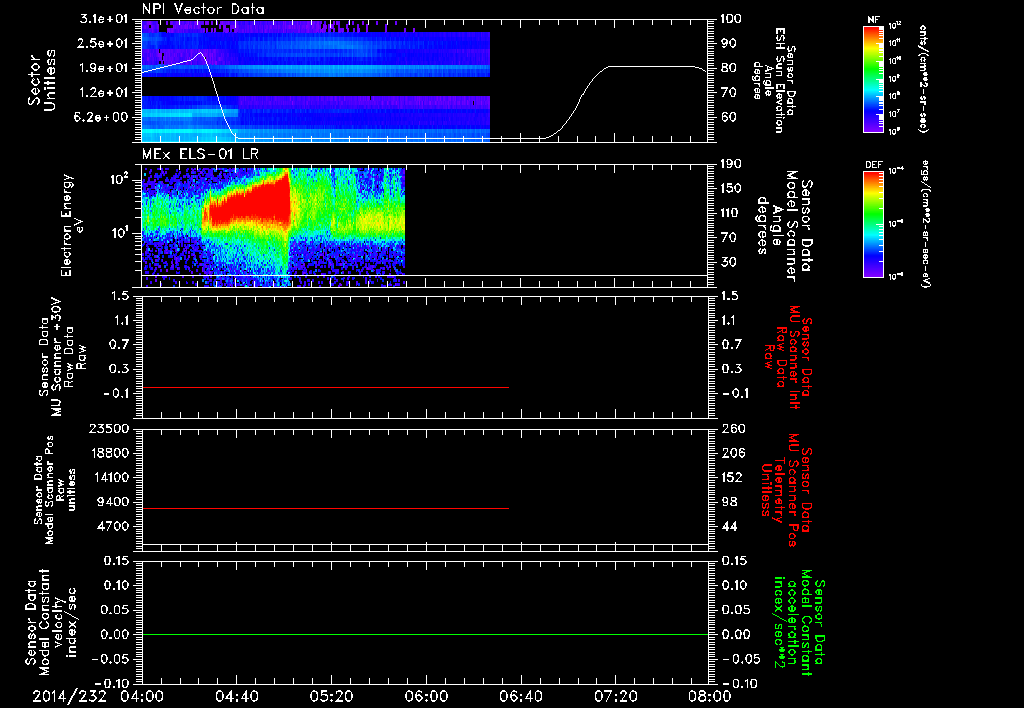This screenshot has height=708, width=1024.
Task: Click the 06:00 time axis label
Action: [x=426, y=696]
